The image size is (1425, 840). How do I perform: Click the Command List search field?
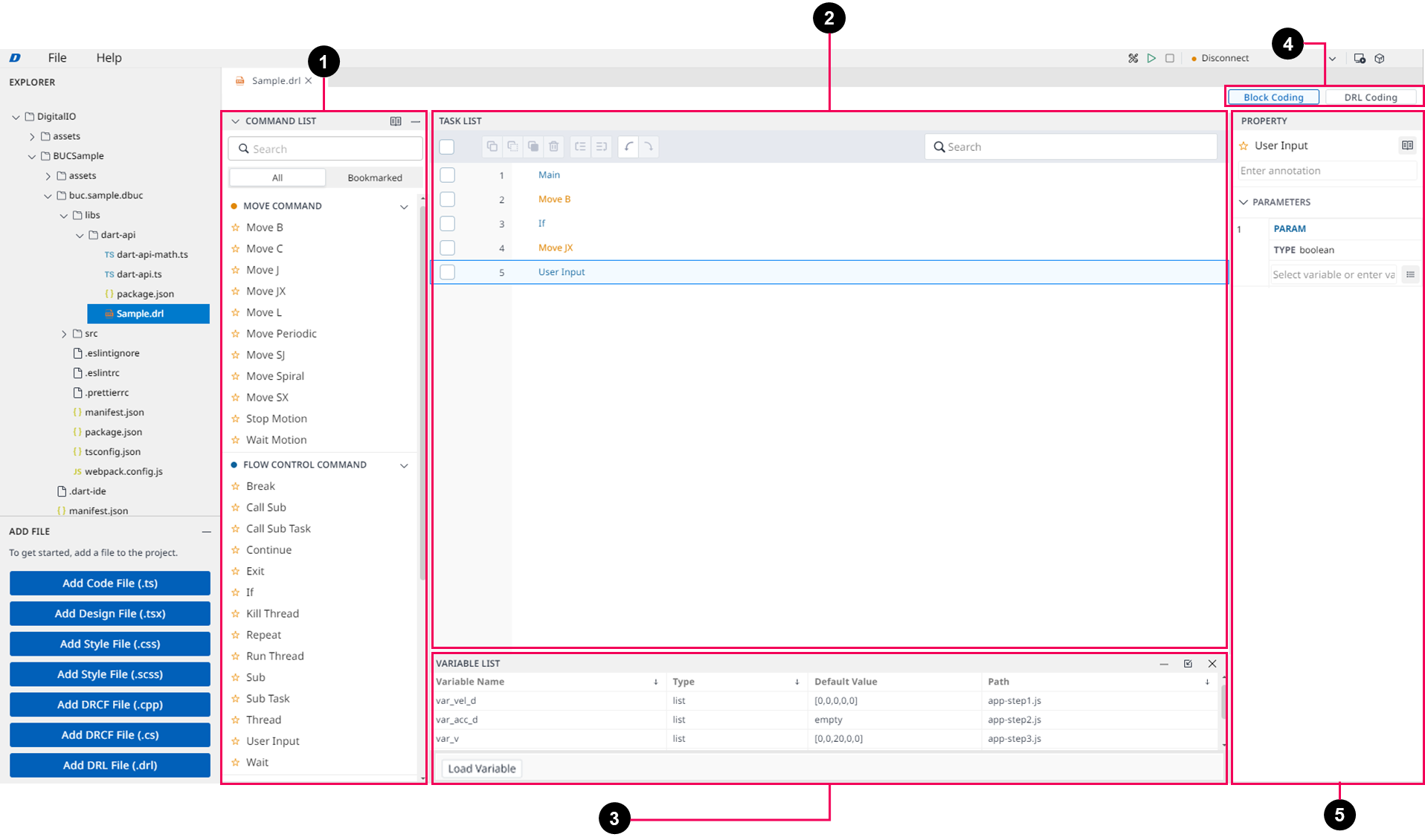[x=326, y=149]
